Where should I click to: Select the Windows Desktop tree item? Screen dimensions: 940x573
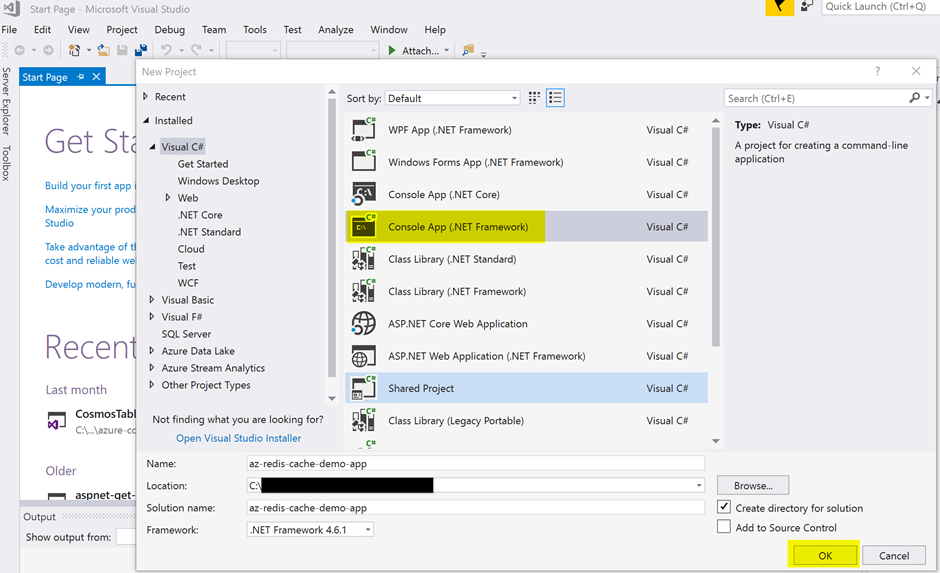click(x=218, y=180)
